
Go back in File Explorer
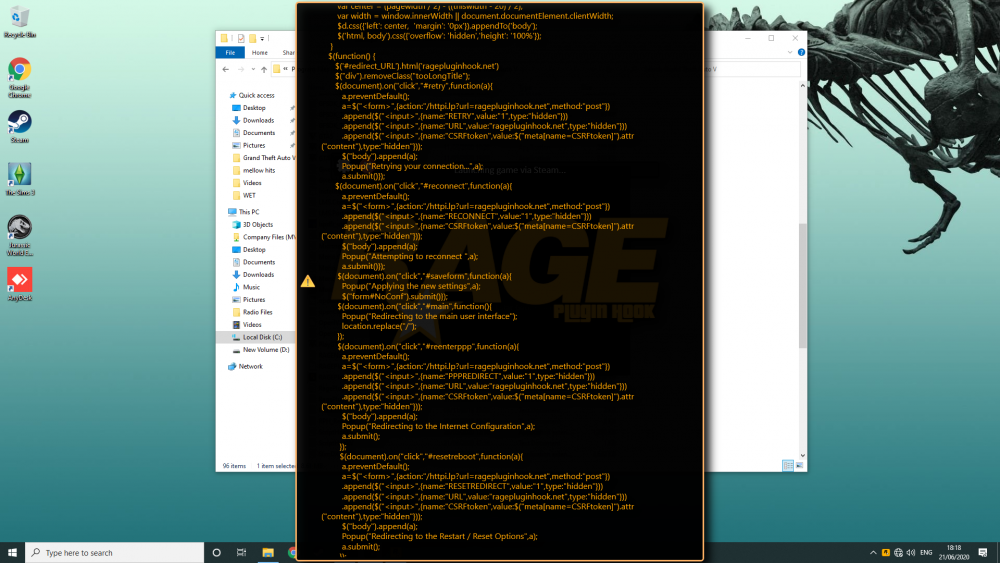click(x=226, y=69)
